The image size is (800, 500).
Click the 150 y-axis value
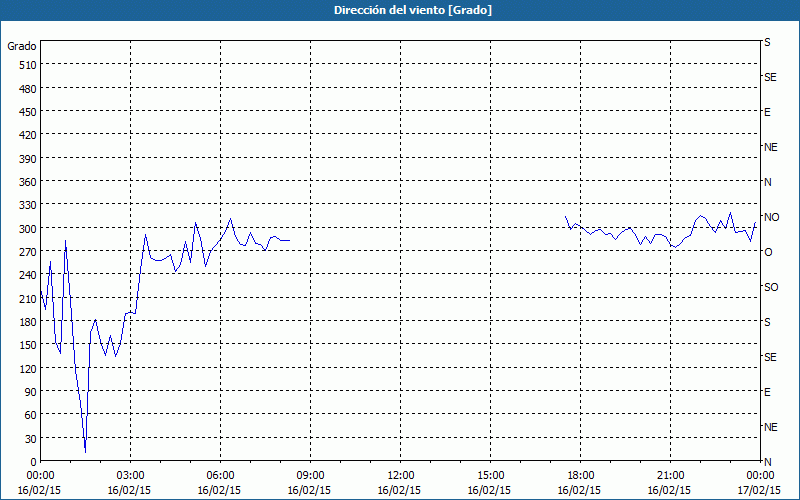click(x=28, y=345)
